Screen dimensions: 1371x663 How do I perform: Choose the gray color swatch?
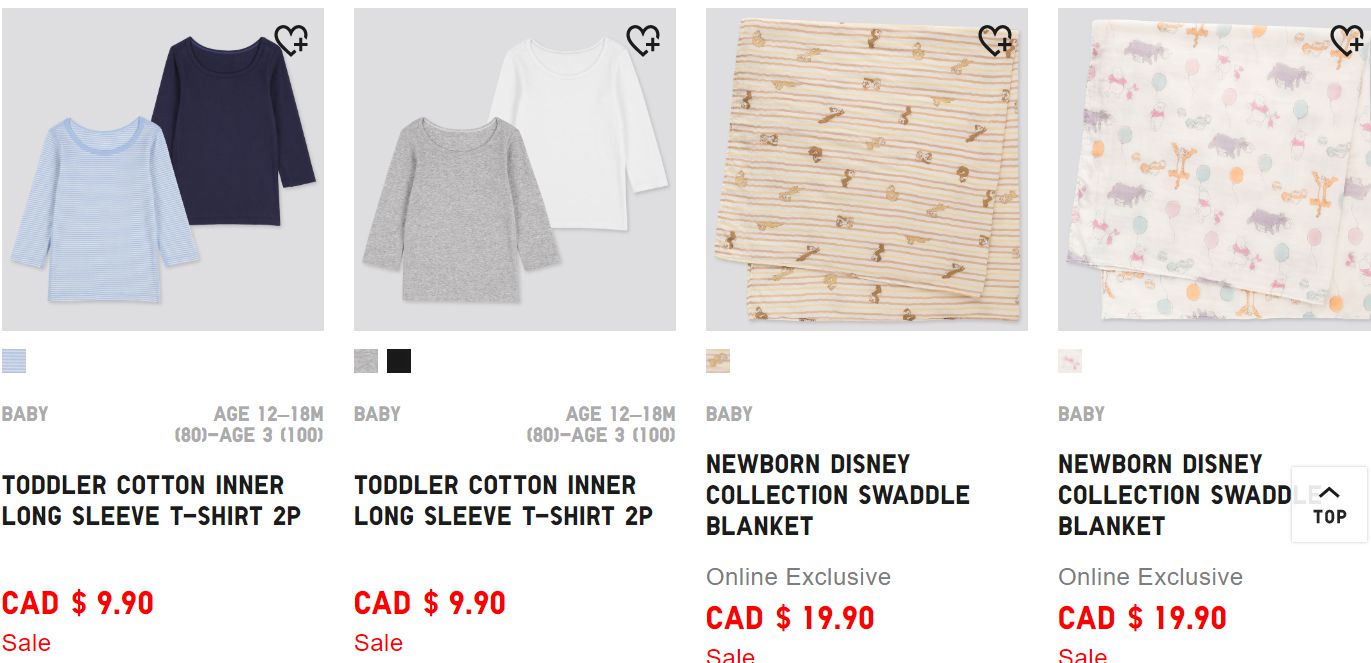pyautogui.click(x=366, y=361)
